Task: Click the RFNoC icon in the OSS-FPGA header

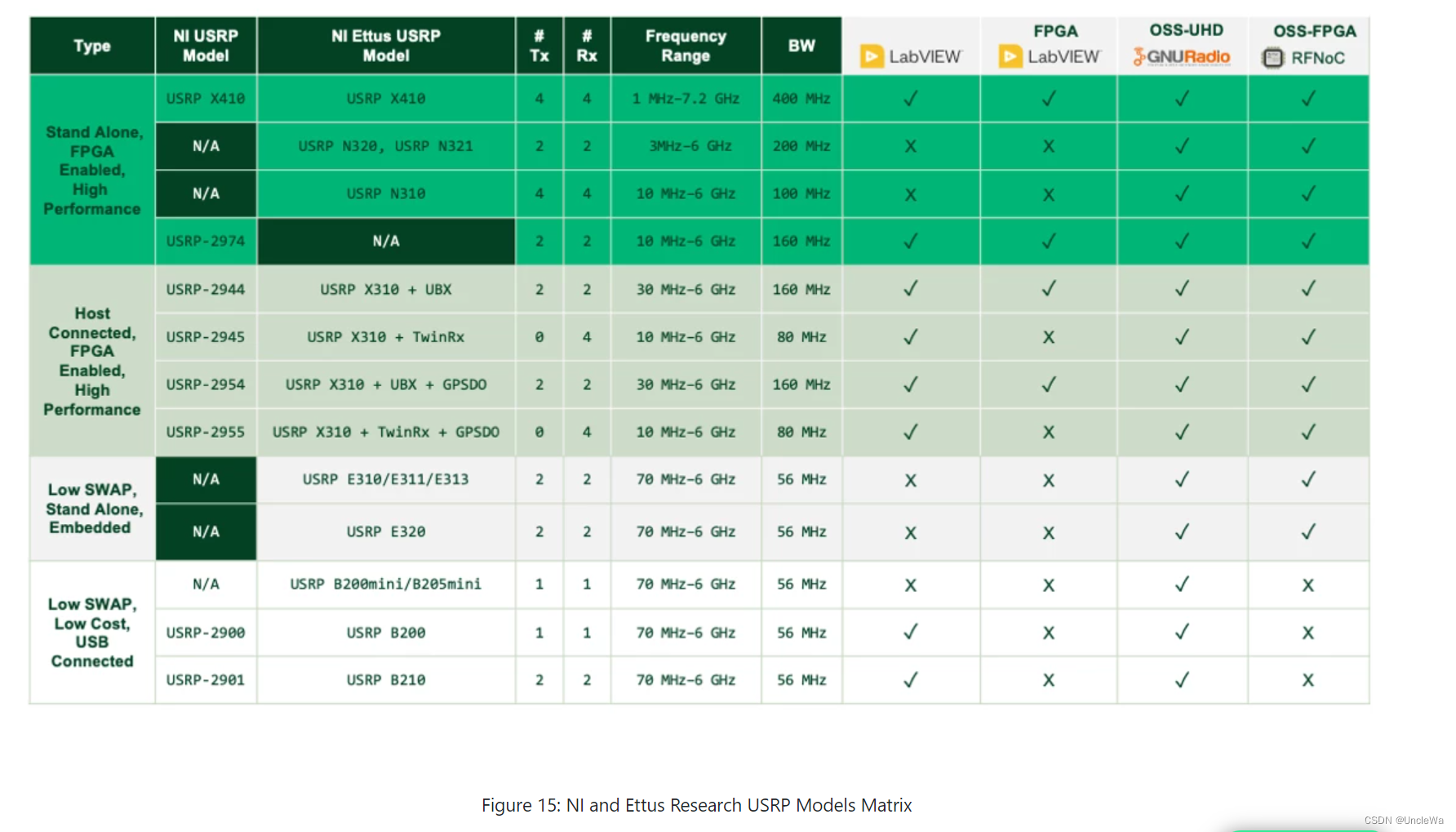Action: click(1273, 59)
